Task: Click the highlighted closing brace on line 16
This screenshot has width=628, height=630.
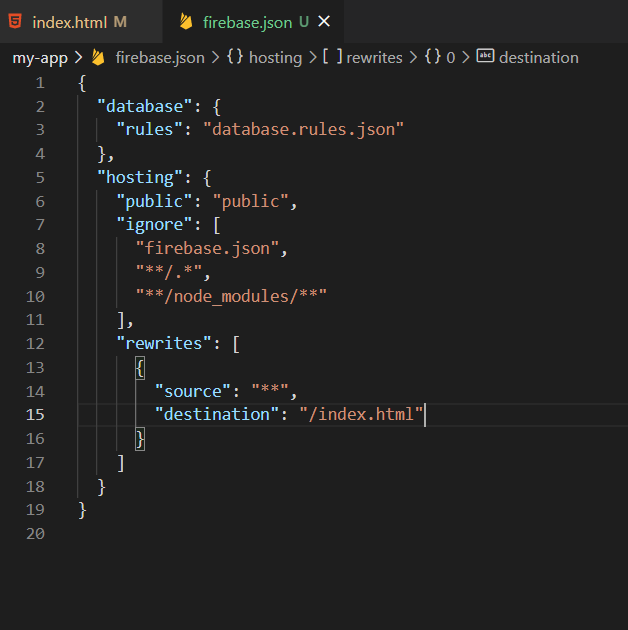Action: pyautogui.click(x=140, y=439)
